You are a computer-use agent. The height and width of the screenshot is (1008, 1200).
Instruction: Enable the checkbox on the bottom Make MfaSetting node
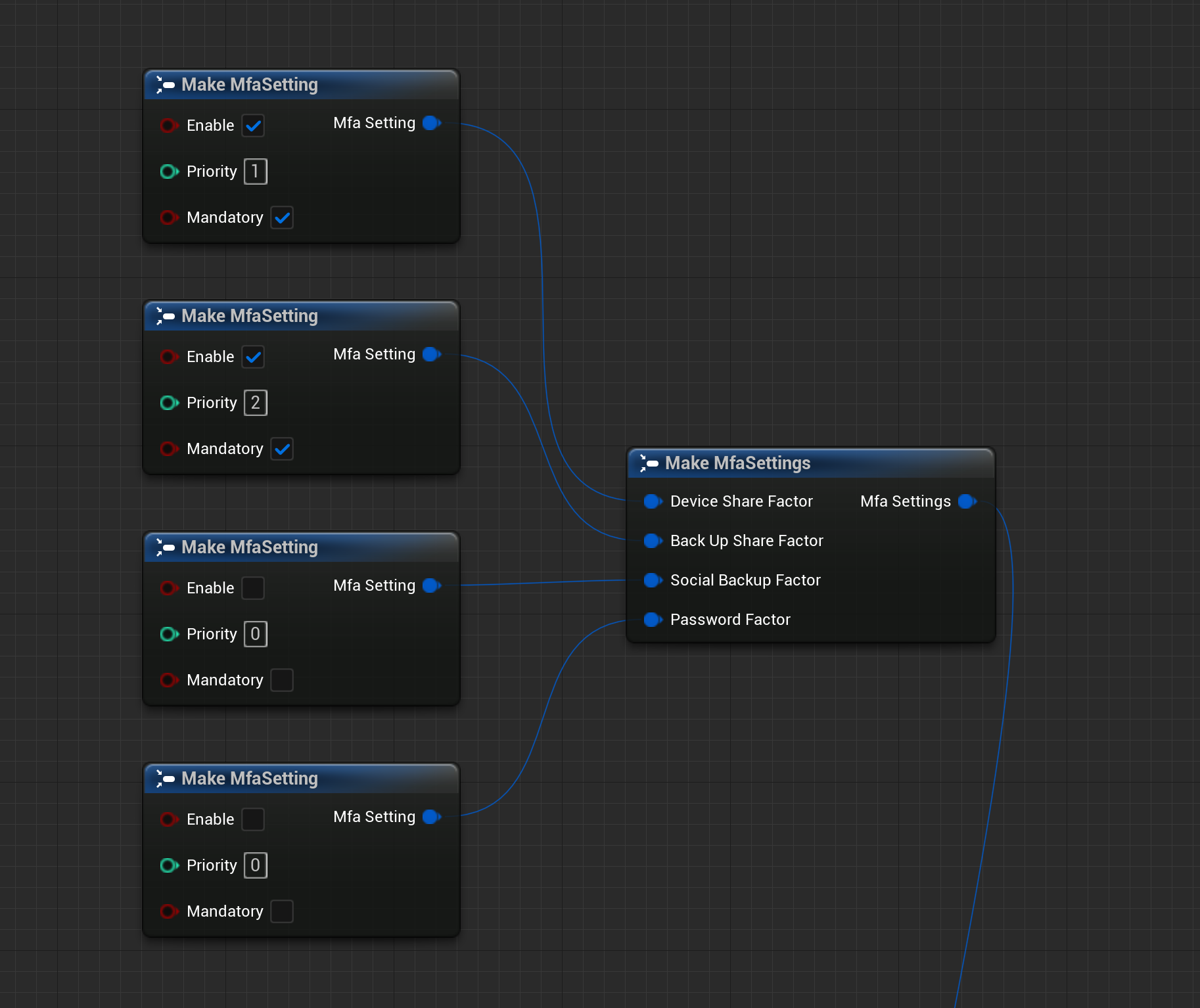[253, 819]
